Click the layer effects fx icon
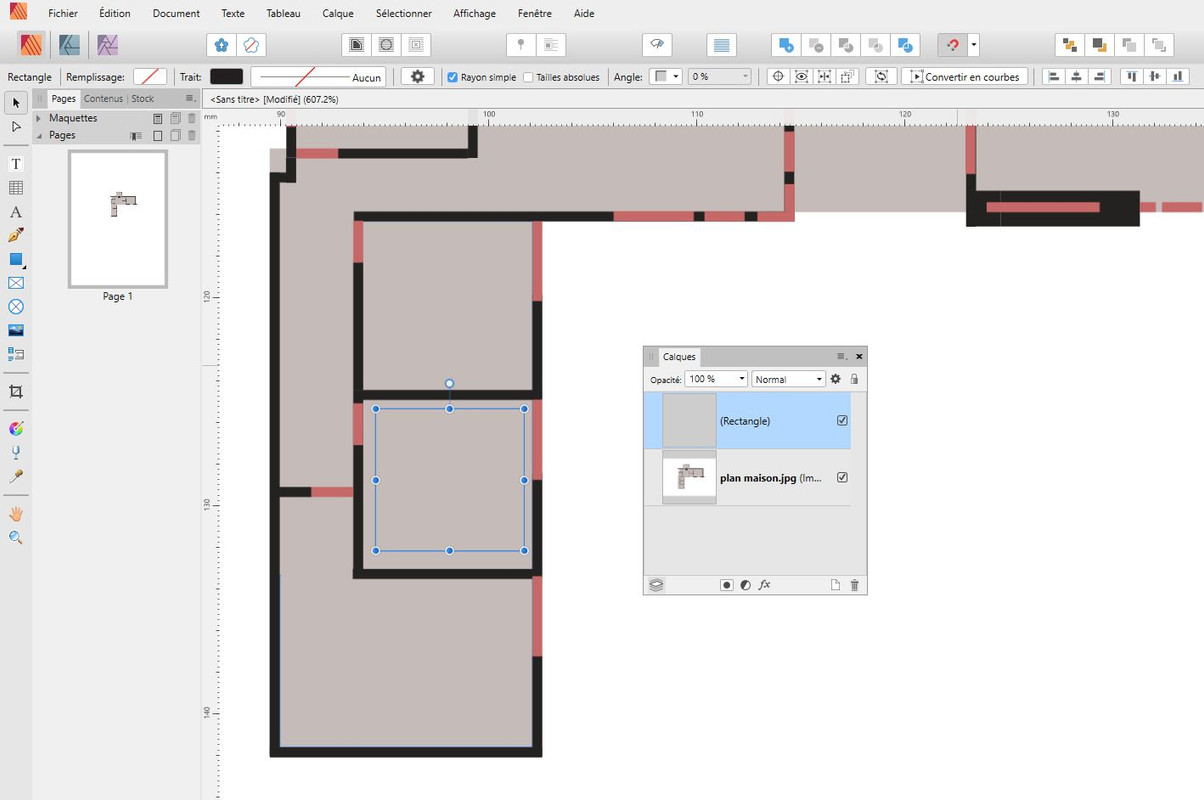The image size is (1204, 800). point(765,585)
